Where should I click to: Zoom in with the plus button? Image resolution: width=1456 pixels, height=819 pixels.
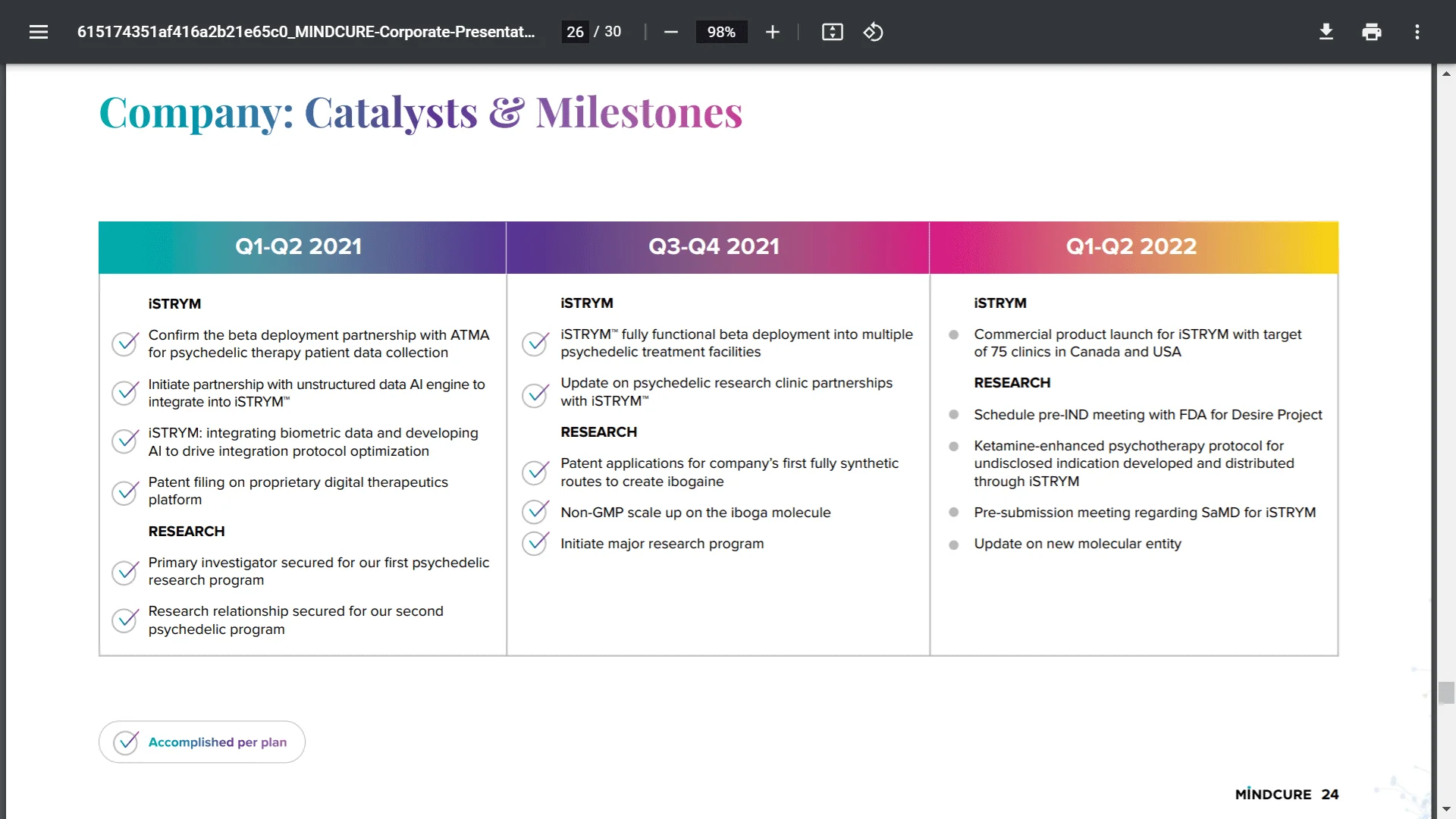coord(772,32)
